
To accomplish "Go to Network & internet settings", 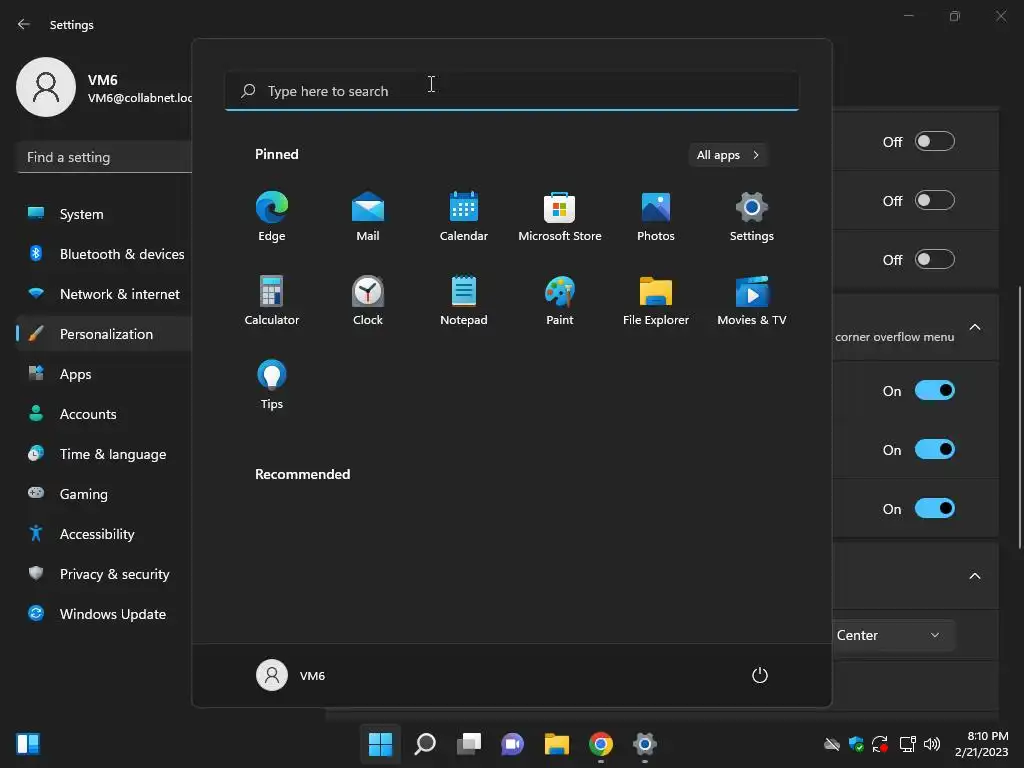I will pyautogui.click(x=104, y=294).
